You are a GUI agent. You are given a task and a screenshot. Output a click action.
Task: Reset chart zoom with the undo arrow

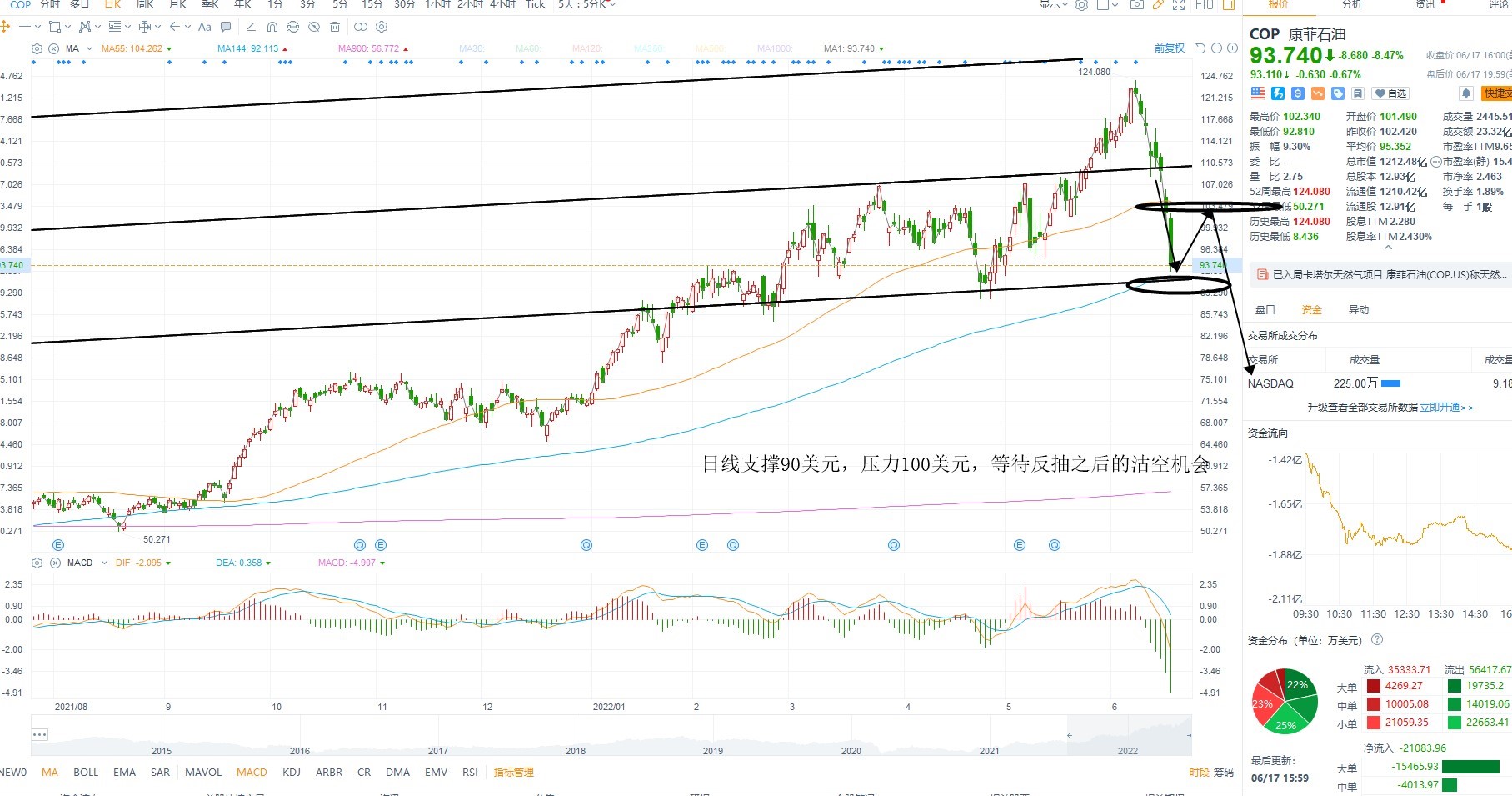click(x=1200, y=48)
